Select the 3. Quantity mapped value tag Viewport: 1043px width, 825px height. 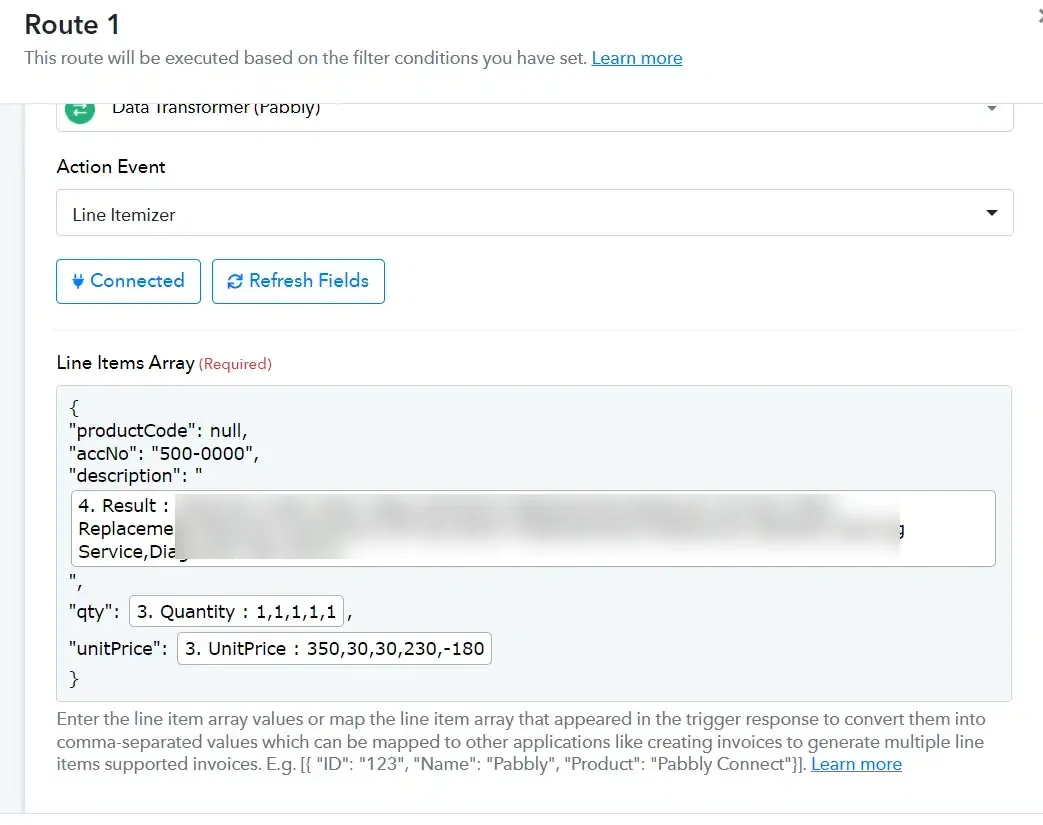coord(236,611)
